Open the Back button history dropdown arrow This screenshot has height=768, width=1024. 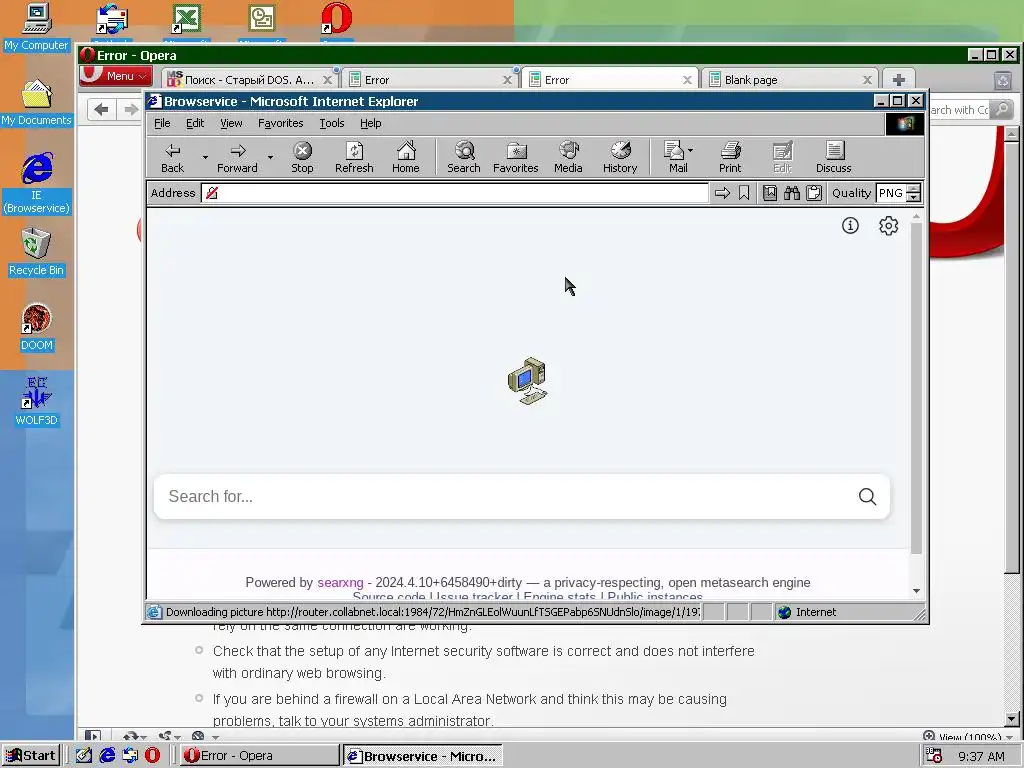(205, 157)
